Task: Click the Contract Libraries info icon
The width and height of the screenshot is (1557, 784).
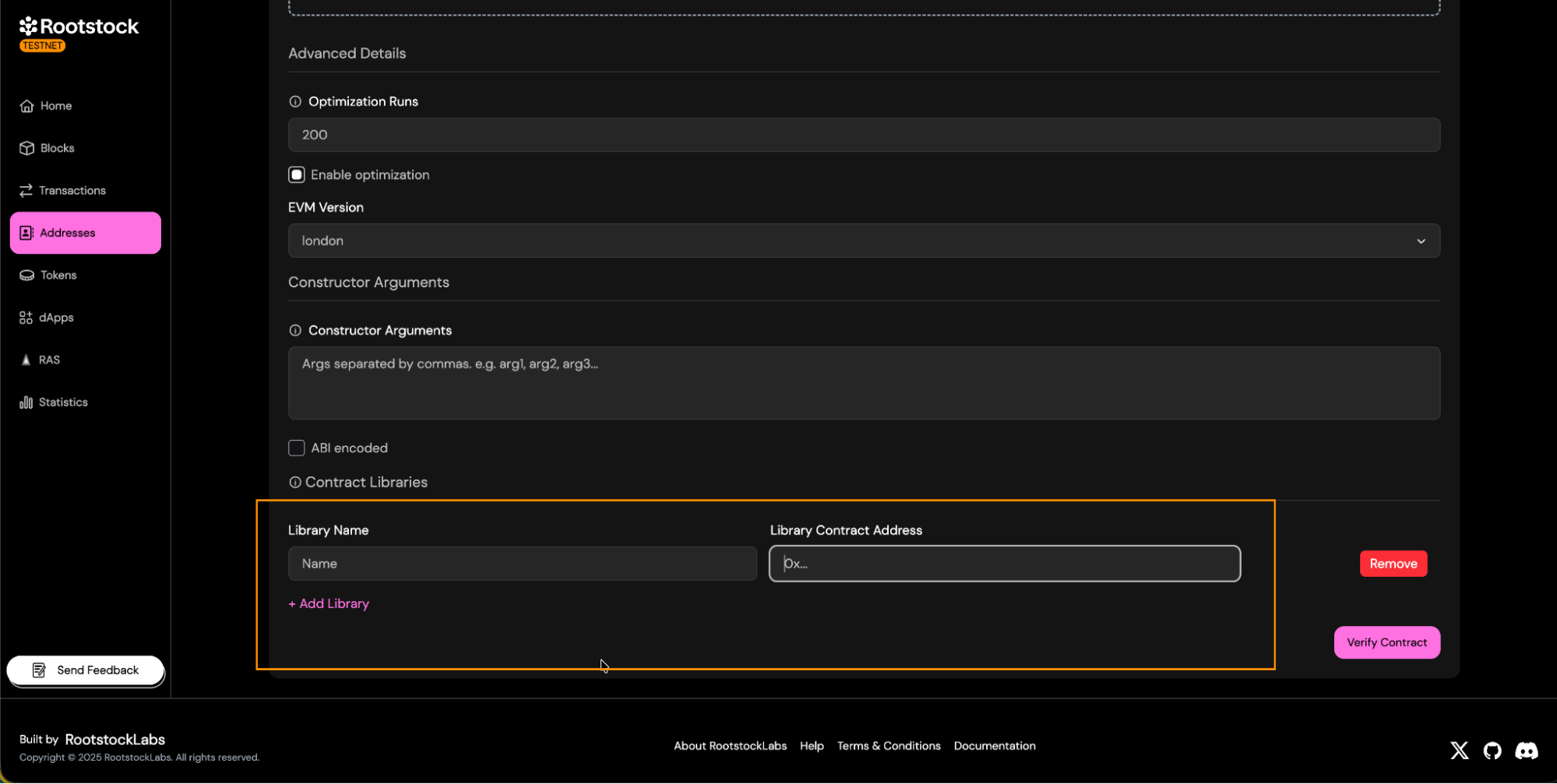Action: point(295,483)
